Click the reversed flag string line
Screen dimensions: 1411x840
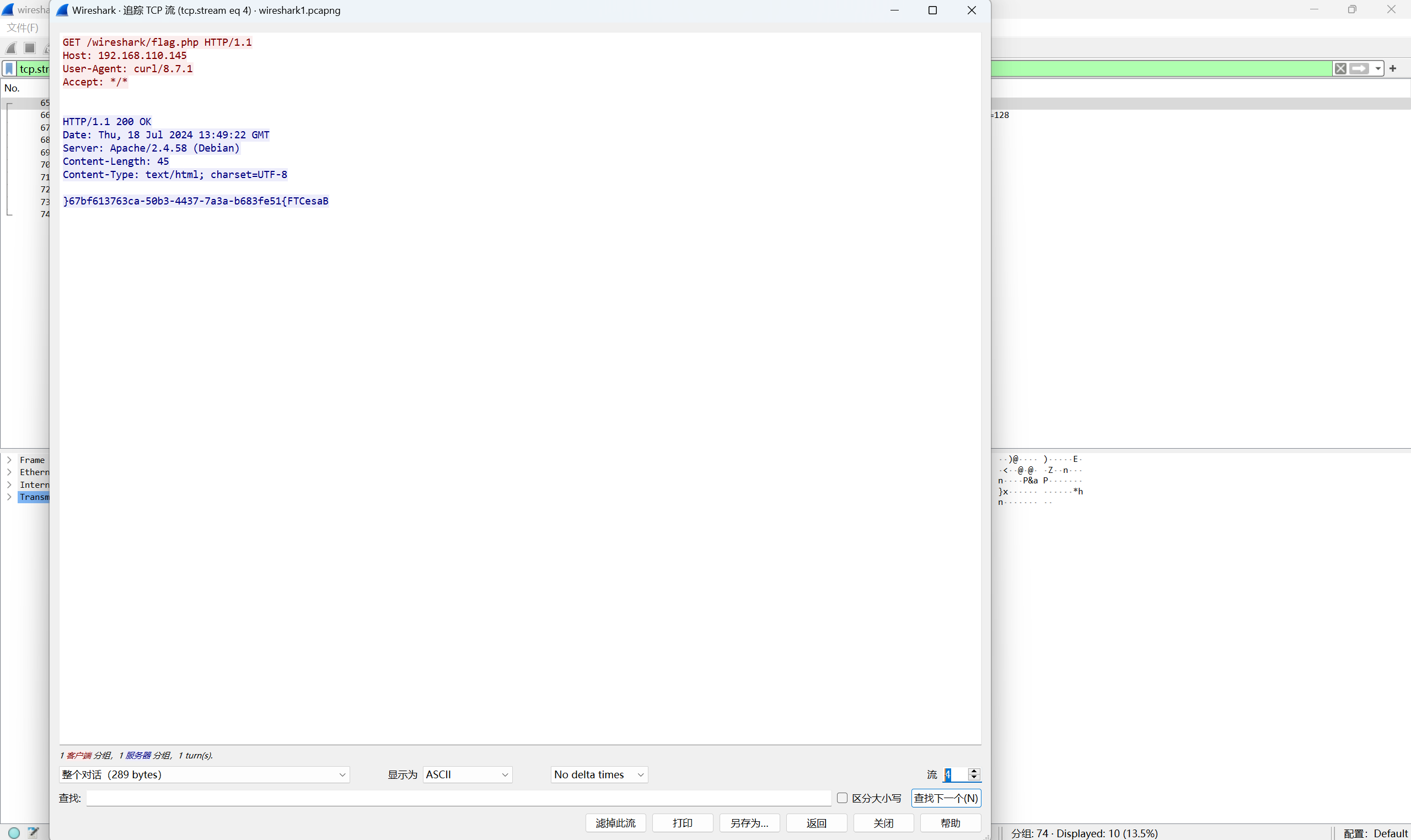[x=195, y=201]
